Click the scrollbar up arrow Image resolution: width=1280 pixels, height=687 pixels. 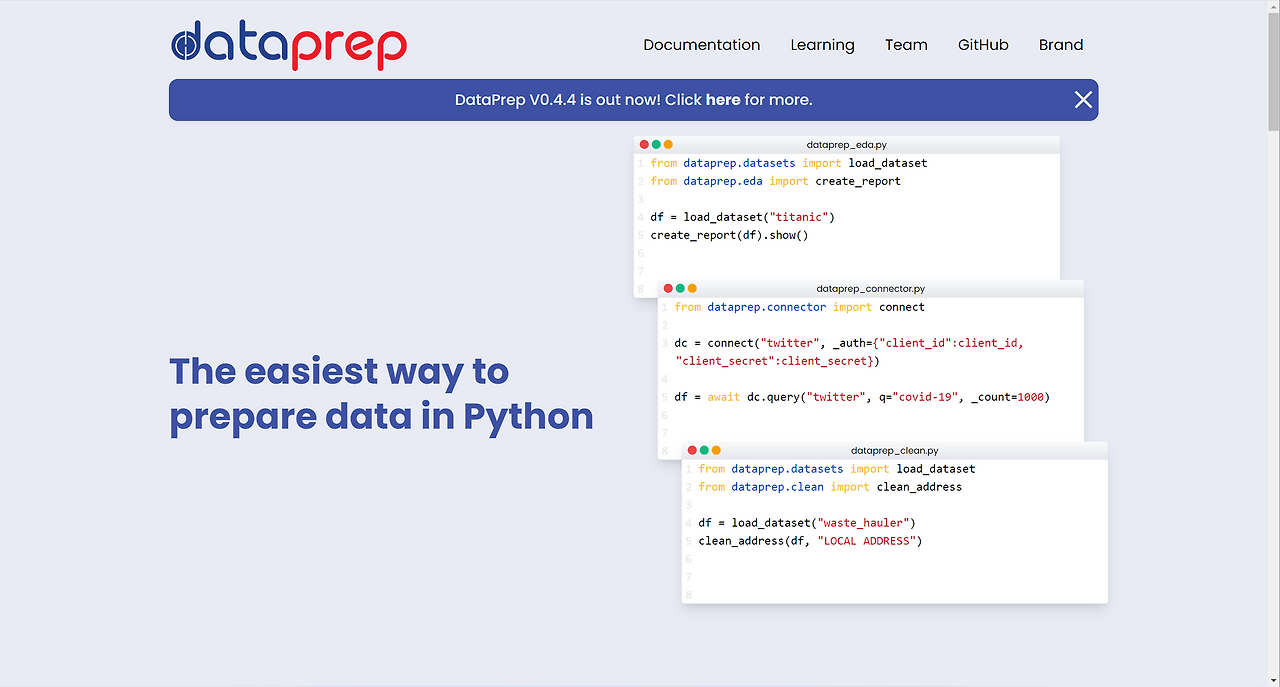[x=1273, y=7]
